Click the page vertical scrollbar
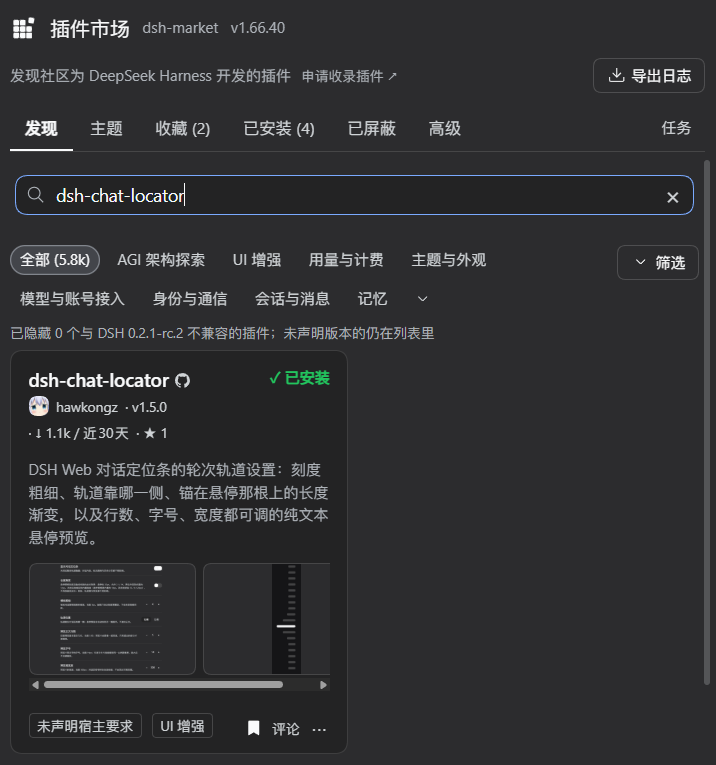The width and height of the screenshot is (716, 765). coord(707,423)
